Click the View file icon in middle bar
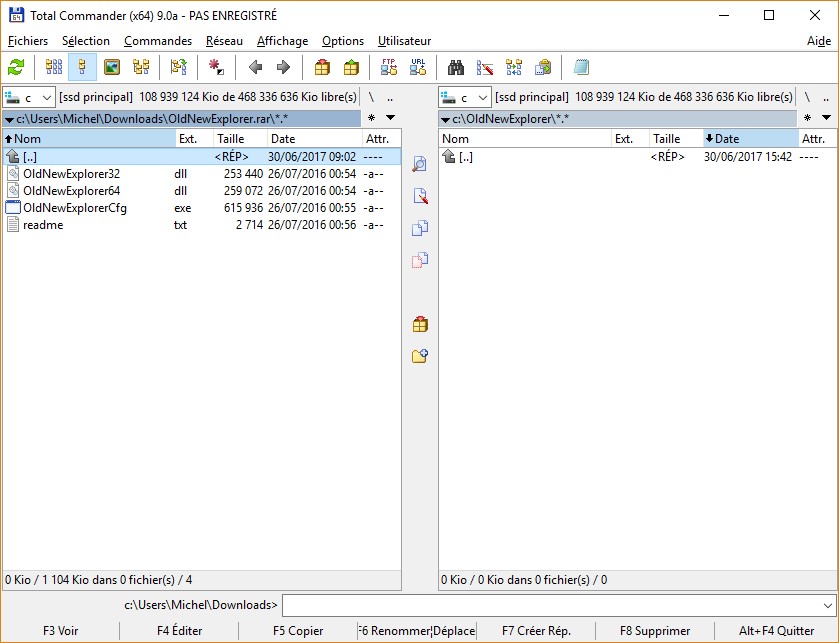 [x=420, y=164]
